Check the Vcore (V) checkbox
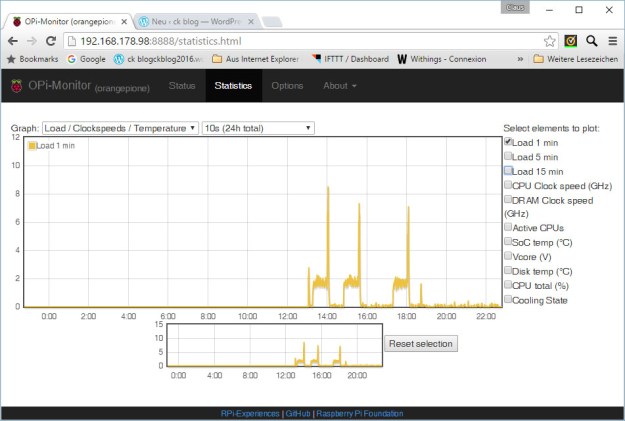The image size is (625, 421). [508, 255]
